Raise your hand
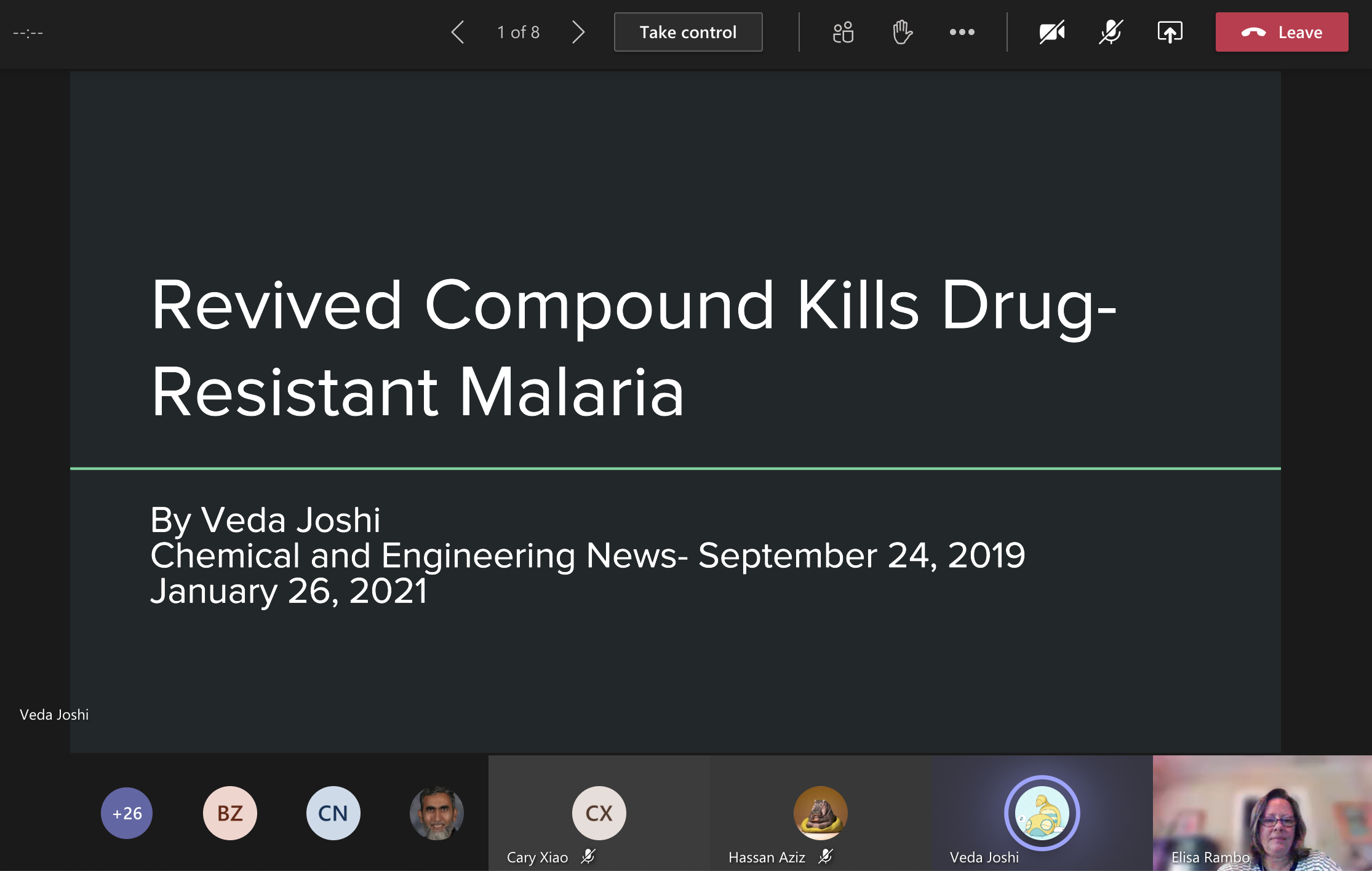This screenshot has width=1372, height=871. coord(902,32)
